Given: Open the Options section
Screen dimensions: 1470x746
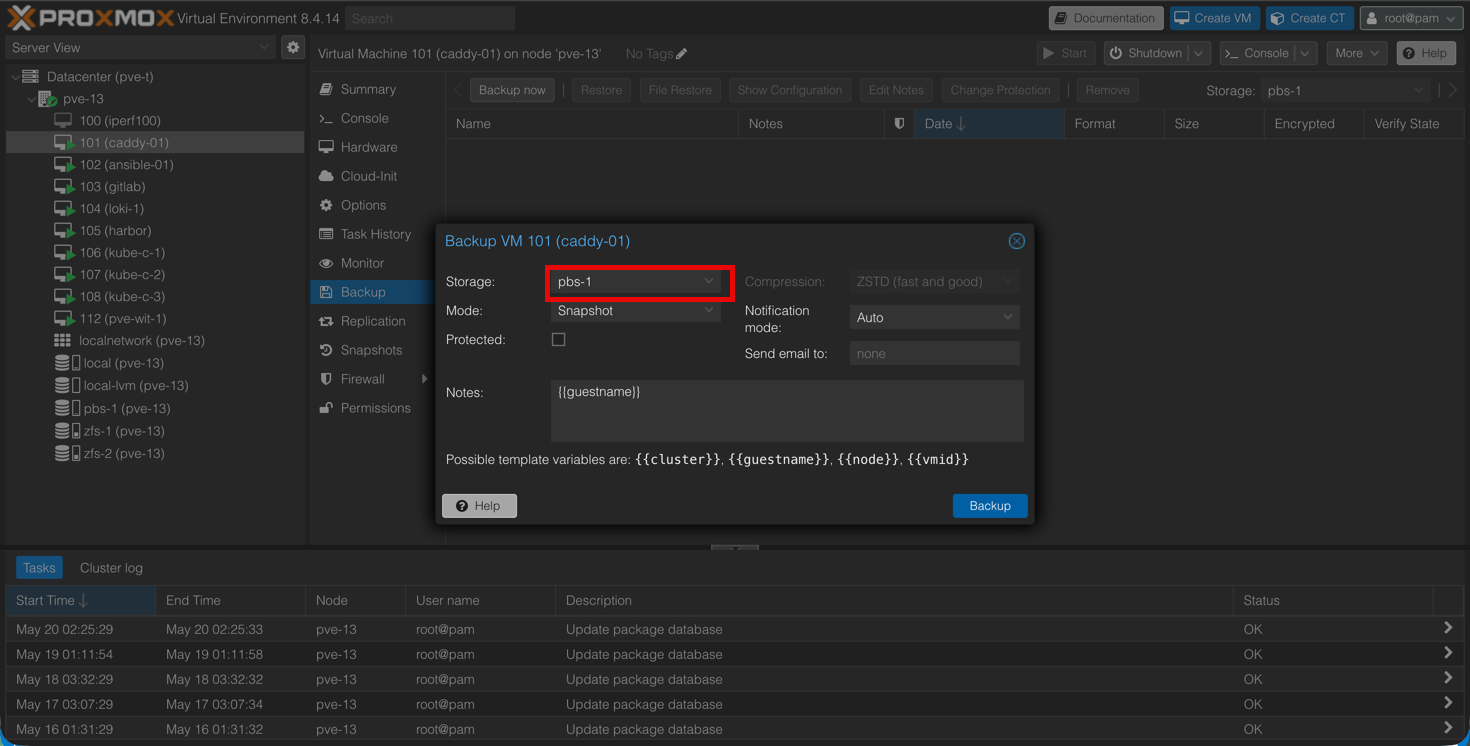Looking at the screenshot, I should pyautogui.click(x=363, y=205).
